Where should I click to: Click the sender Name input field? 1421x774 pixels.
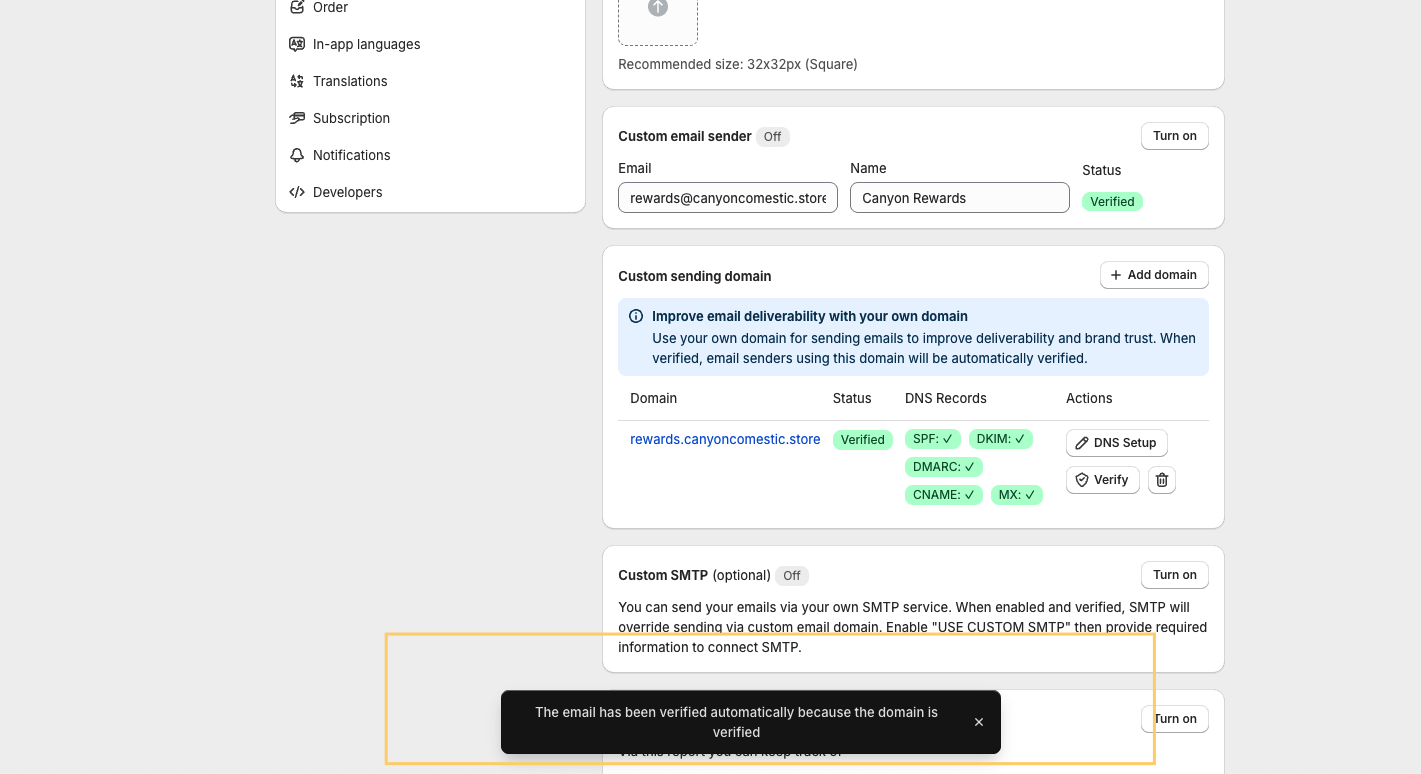pyautogui.click(x=959, y=198)
